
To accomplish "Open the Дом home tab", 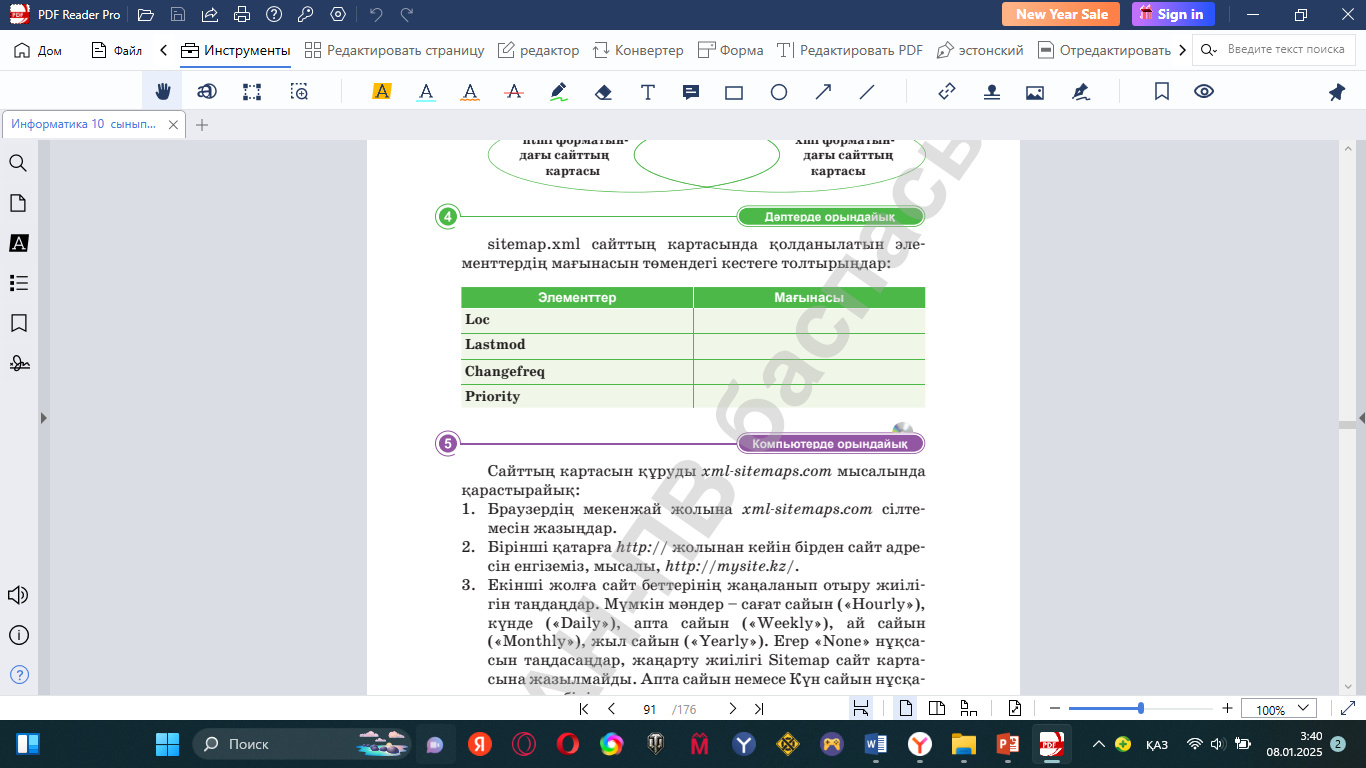I will (x=38, y=50).
